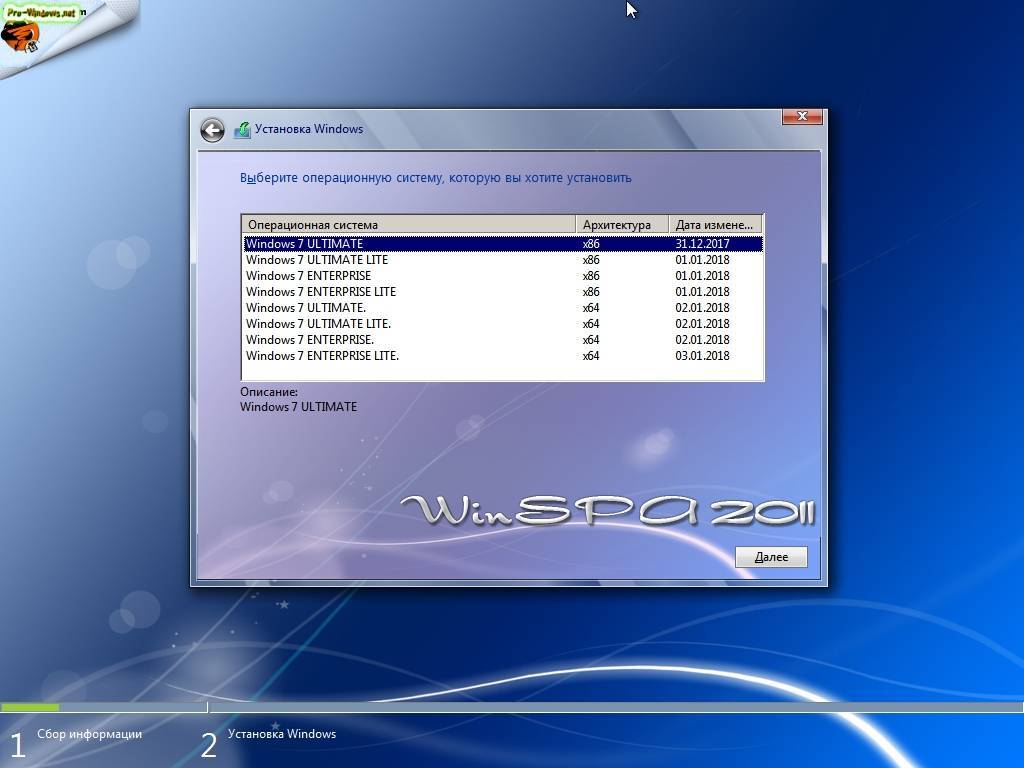This screenshot has width=1024, height=768.
Task: Sort by Дата измене... column header
Action: 715,225
